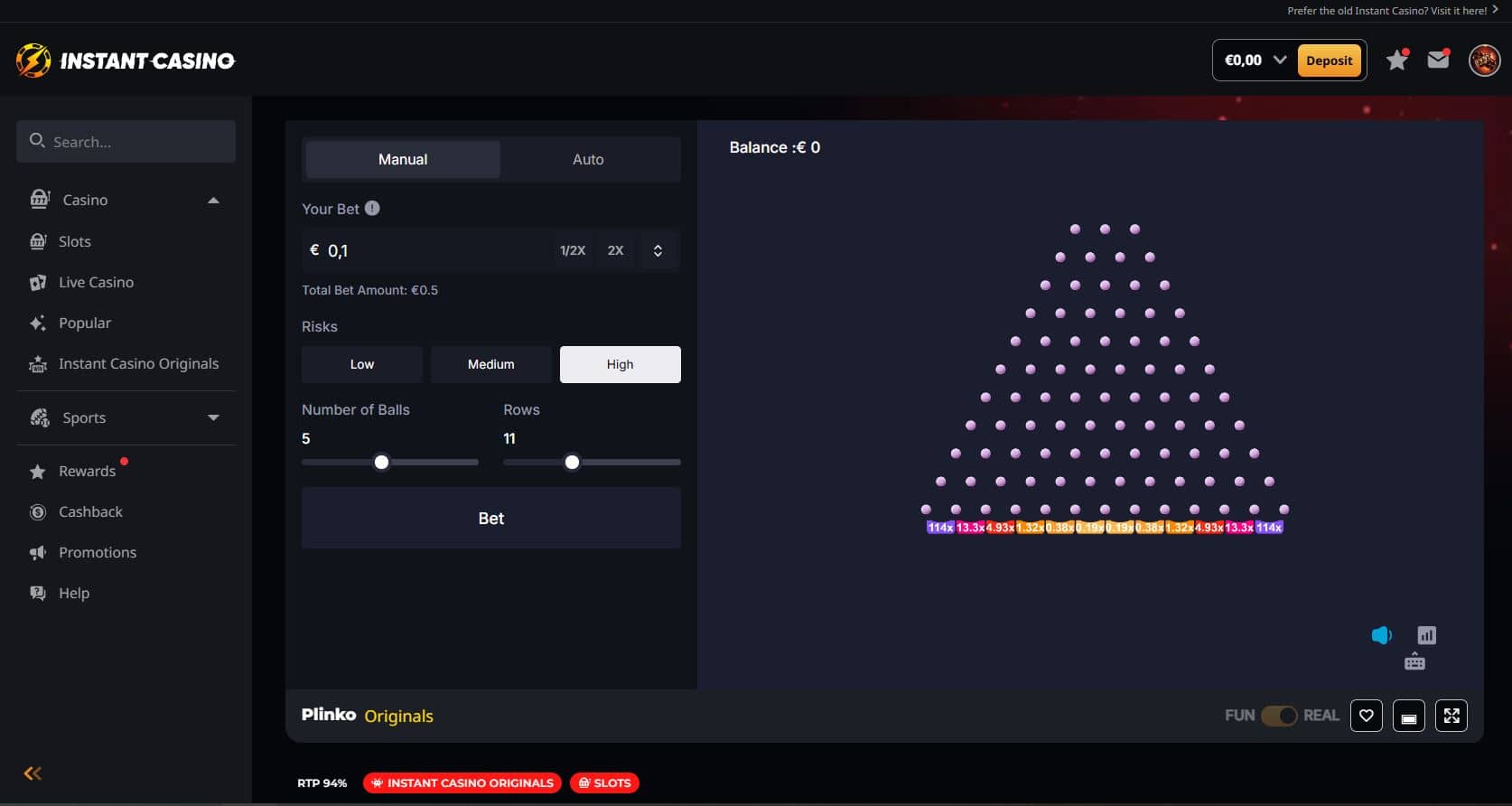
Task: Open the game statistics chart icon
Action: (x=1427, y=635)
